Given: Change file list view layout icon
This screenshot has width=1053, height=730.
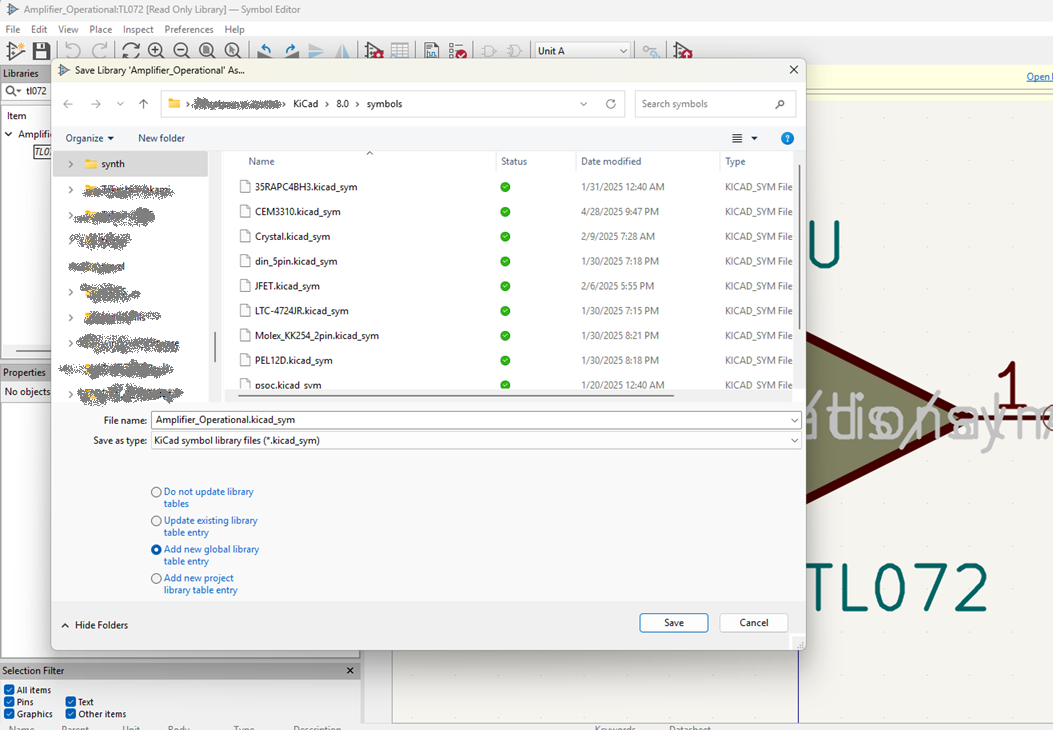Looking at the screenshot, I should [x=737, y=138].
